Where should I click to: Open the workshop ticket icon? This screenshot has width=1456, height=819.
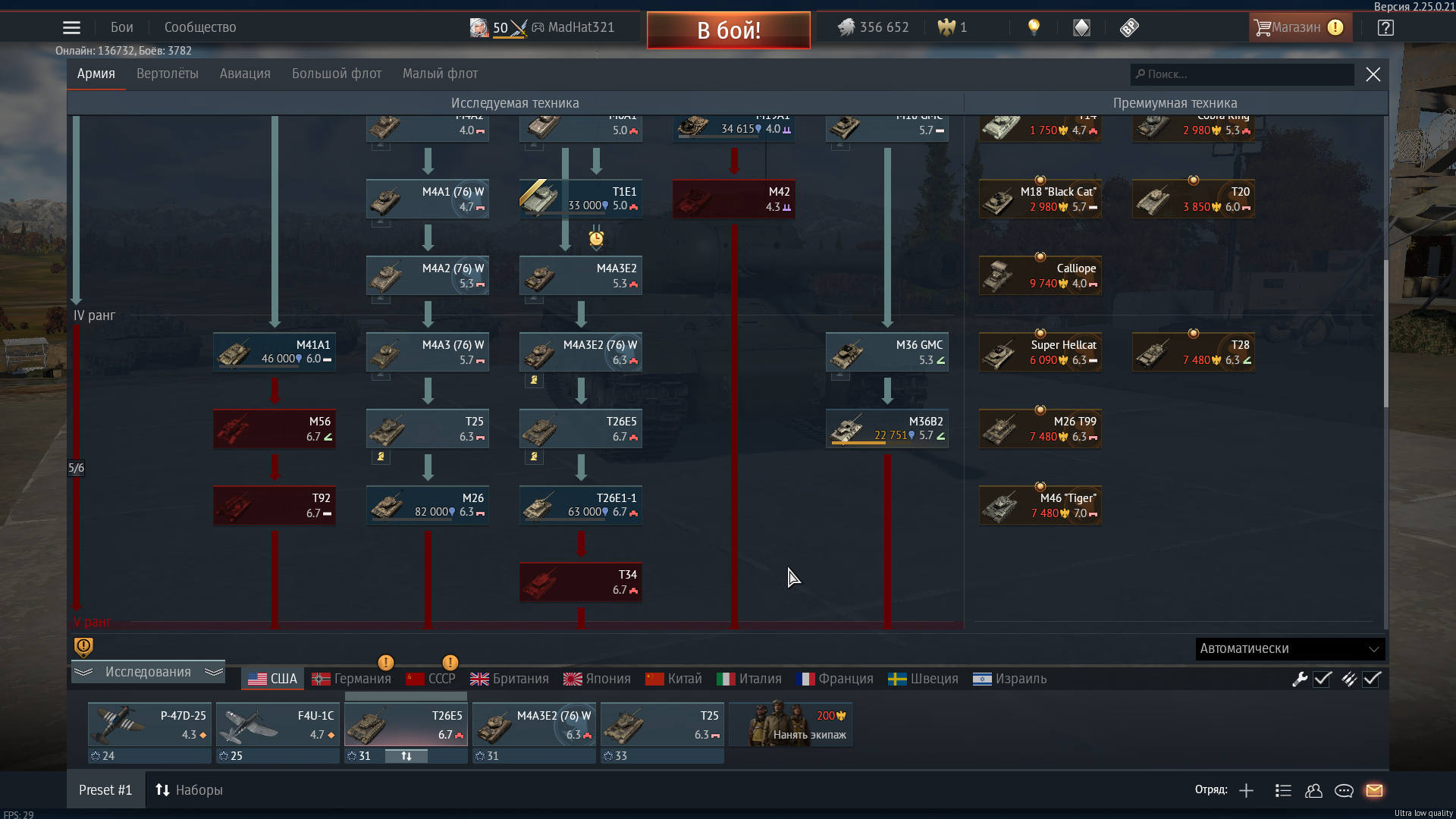[x=1129, y=28]
